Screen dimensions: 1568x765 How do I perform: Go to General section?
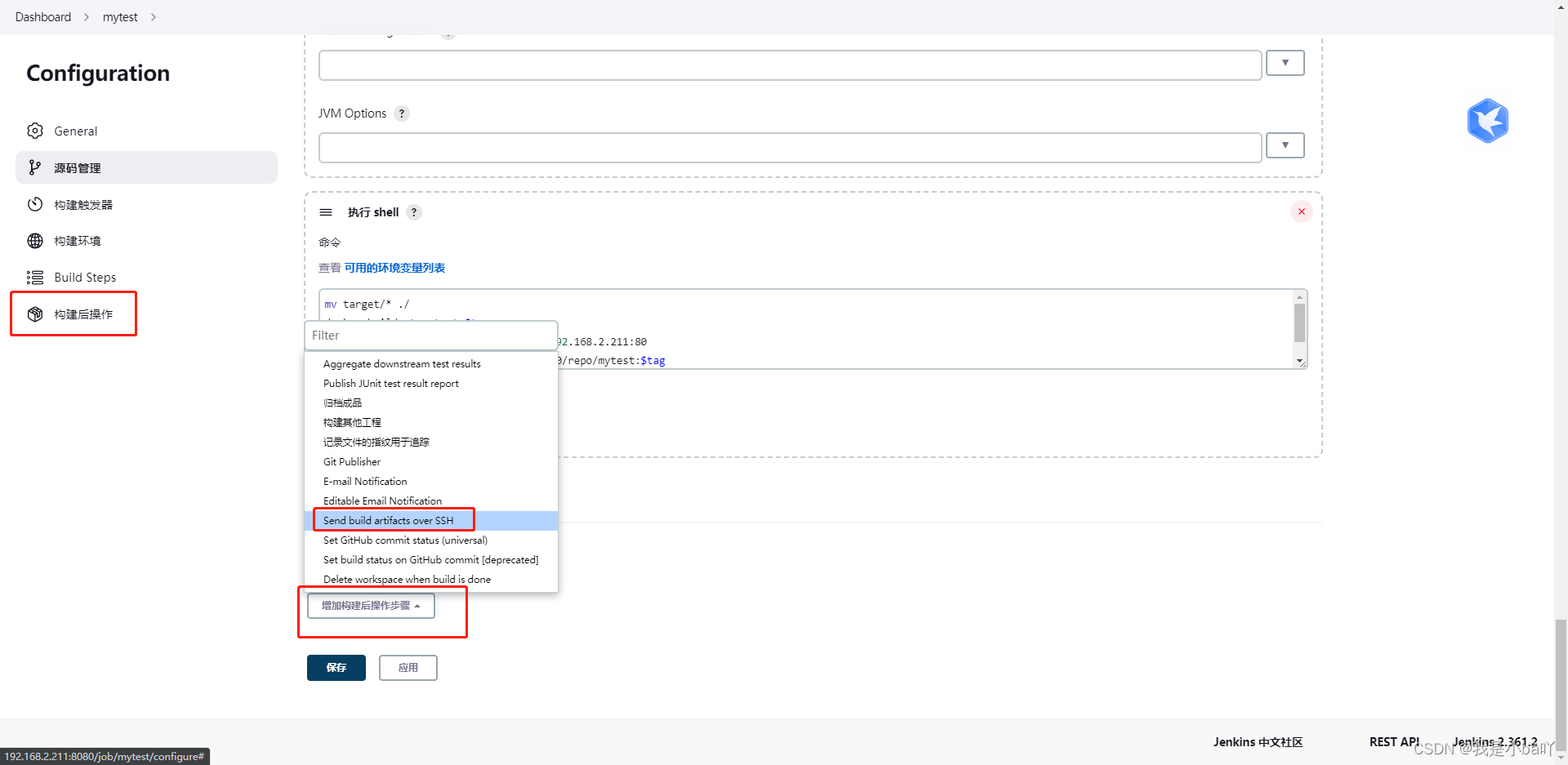click(x=146, y=131)
